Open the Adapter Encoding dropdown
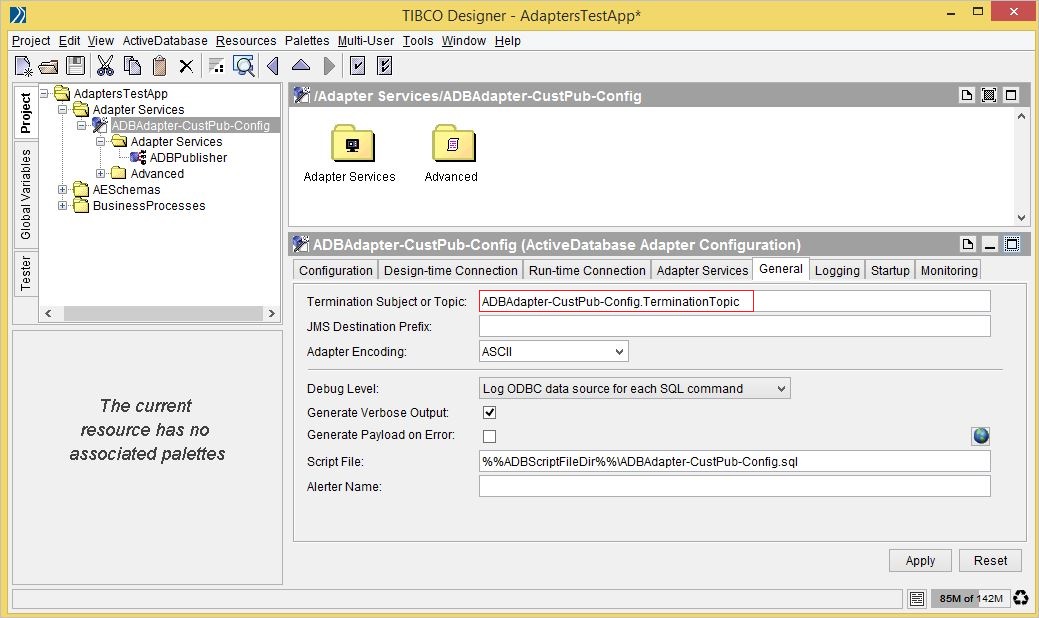Viewport: 1039px width, 618px height. pos(553,352)
